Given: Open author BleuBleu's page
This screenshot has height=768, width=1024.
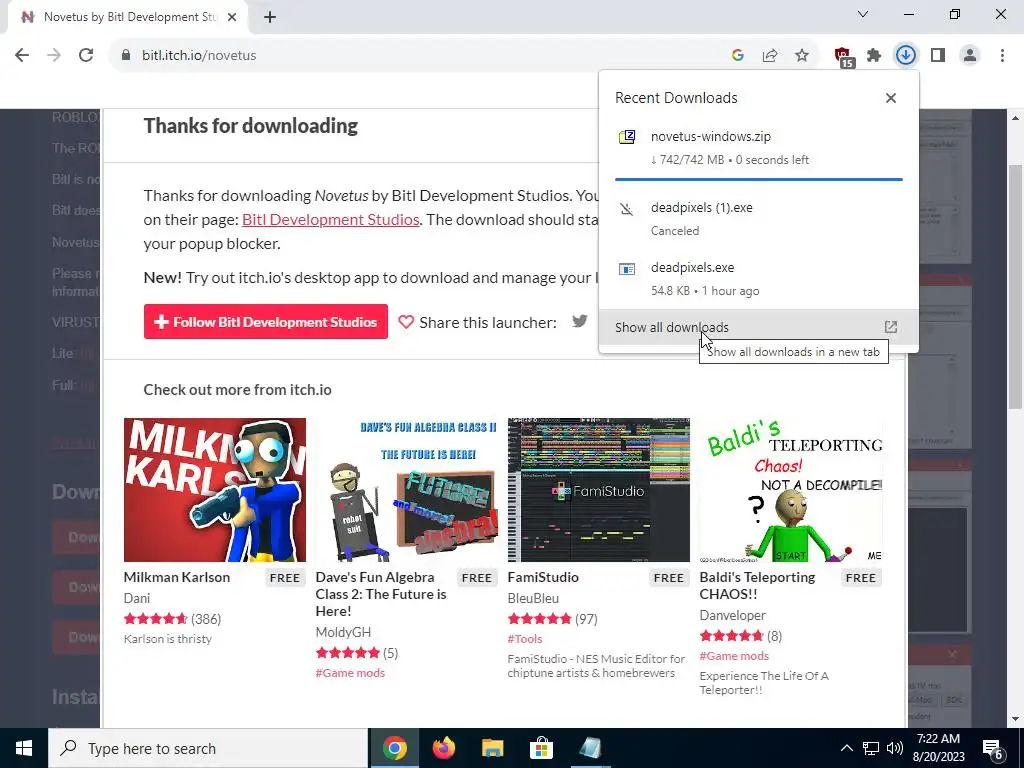Looking at the screenshot, I should click(533, 598).
